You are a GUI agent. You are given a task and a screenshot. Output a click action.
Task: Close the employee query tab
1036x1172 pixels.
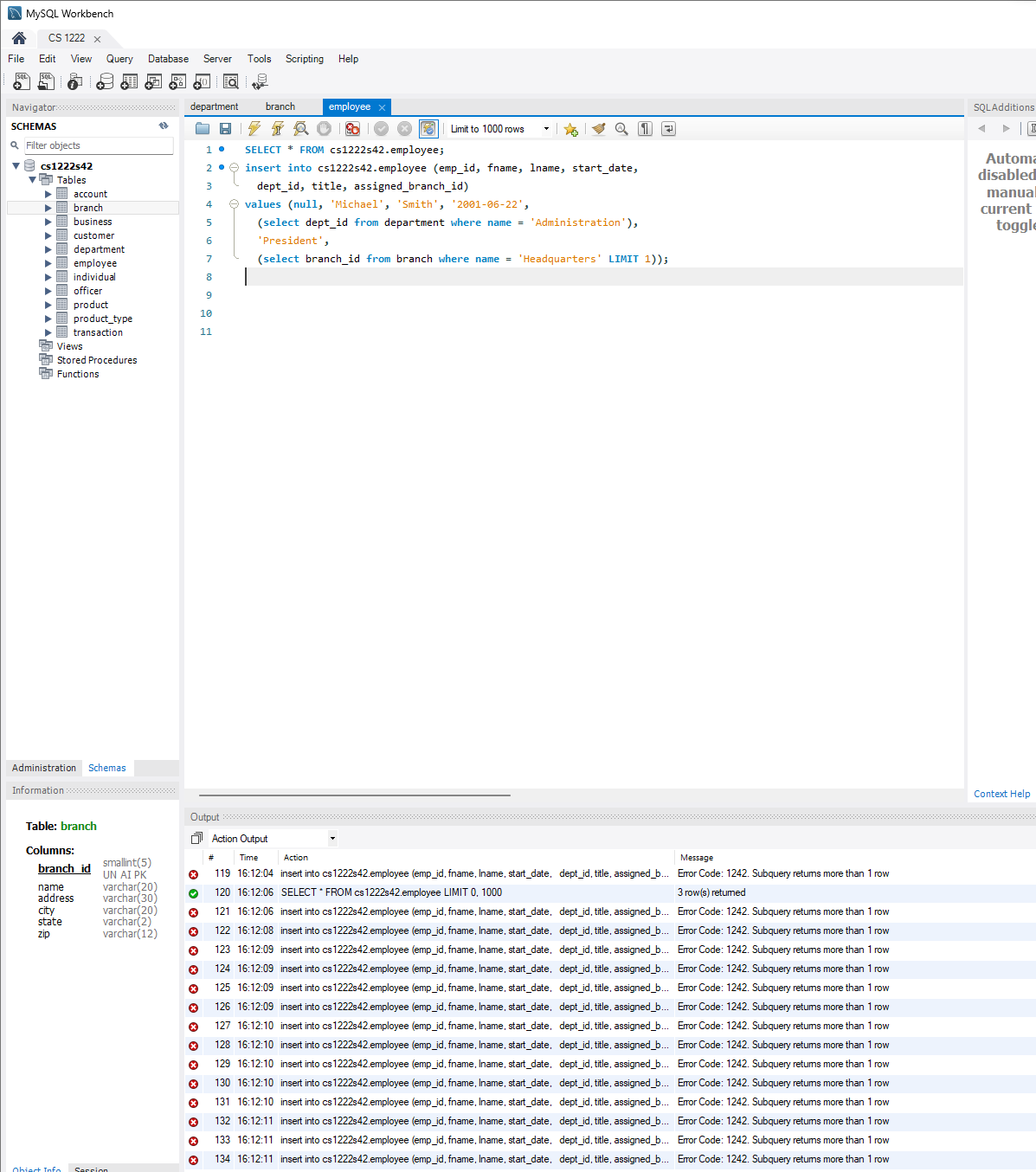(x=382, y=107)
